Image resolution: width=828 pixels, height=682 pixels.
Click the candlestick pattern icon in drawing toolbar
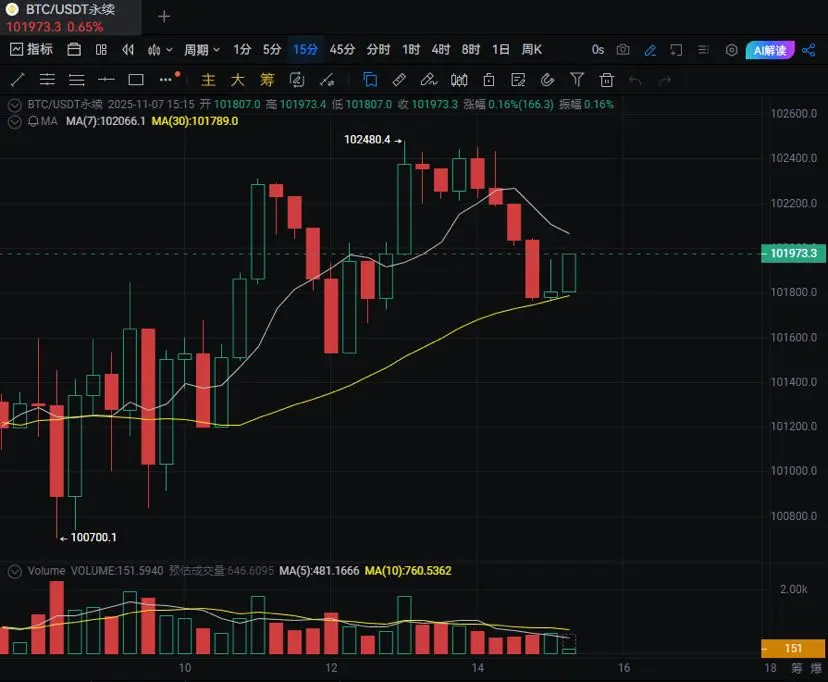click(459, 80)
